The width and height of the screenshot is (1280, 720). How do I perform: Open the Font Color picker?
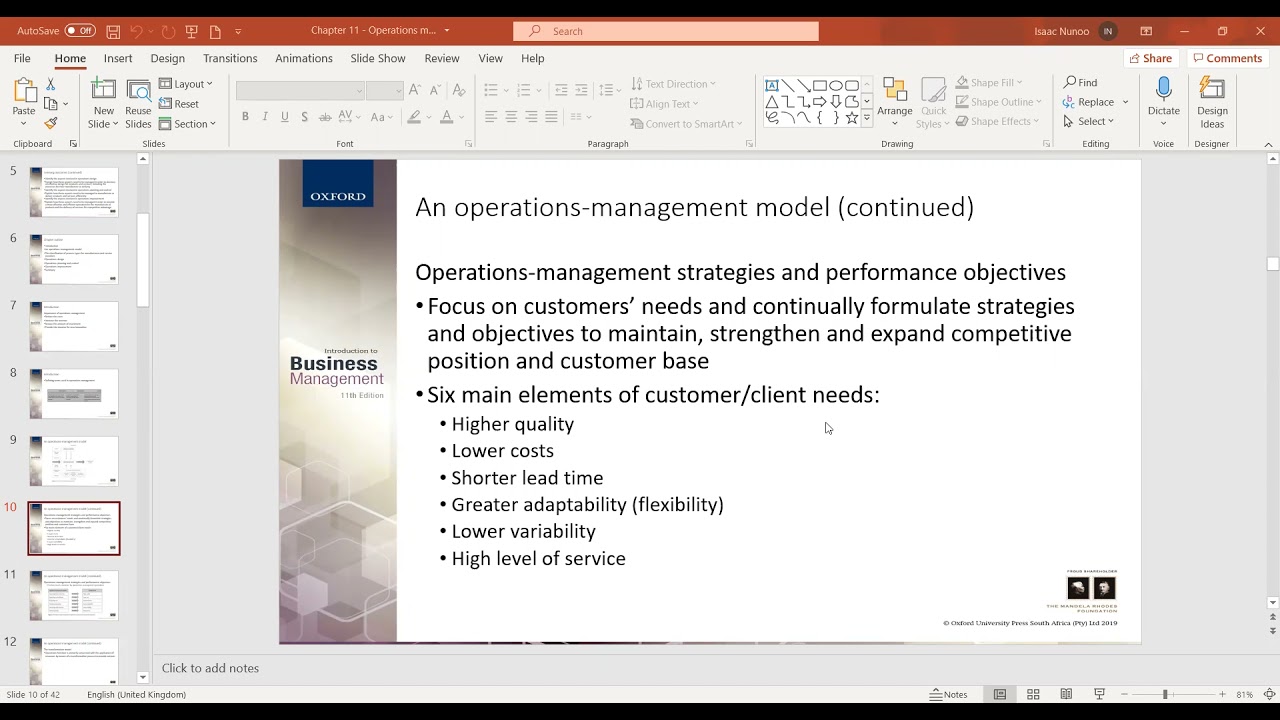(446, 117)
